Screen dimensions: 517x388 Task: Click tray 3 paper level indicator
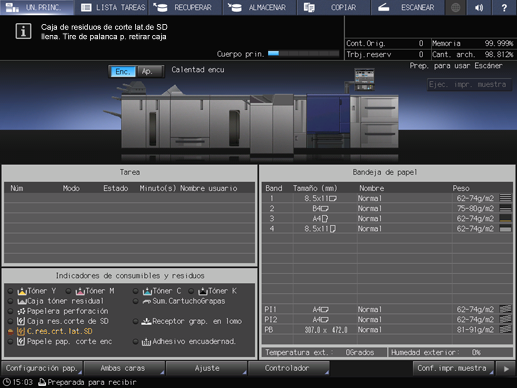(x=505, y=218)
